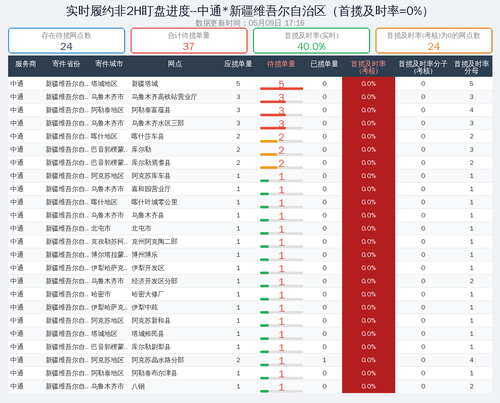The height and width of the screenshot is (403, 500).
Task: Select the 阿勒泰布尔津县 outlet cell
Action: (154, 373)
